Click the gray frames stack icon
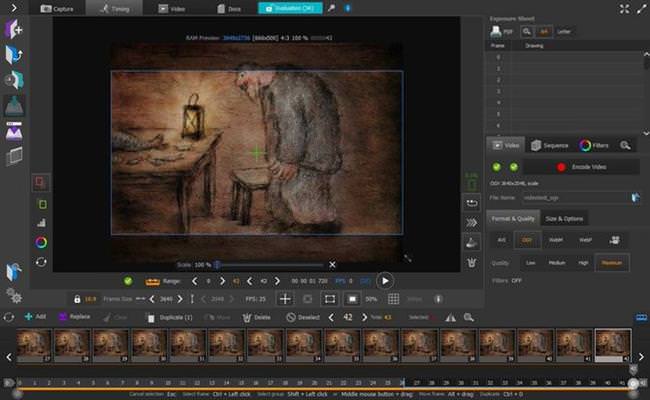Image resolution: width=650 pixels, height=400 pixels. [x=14, y=157]
